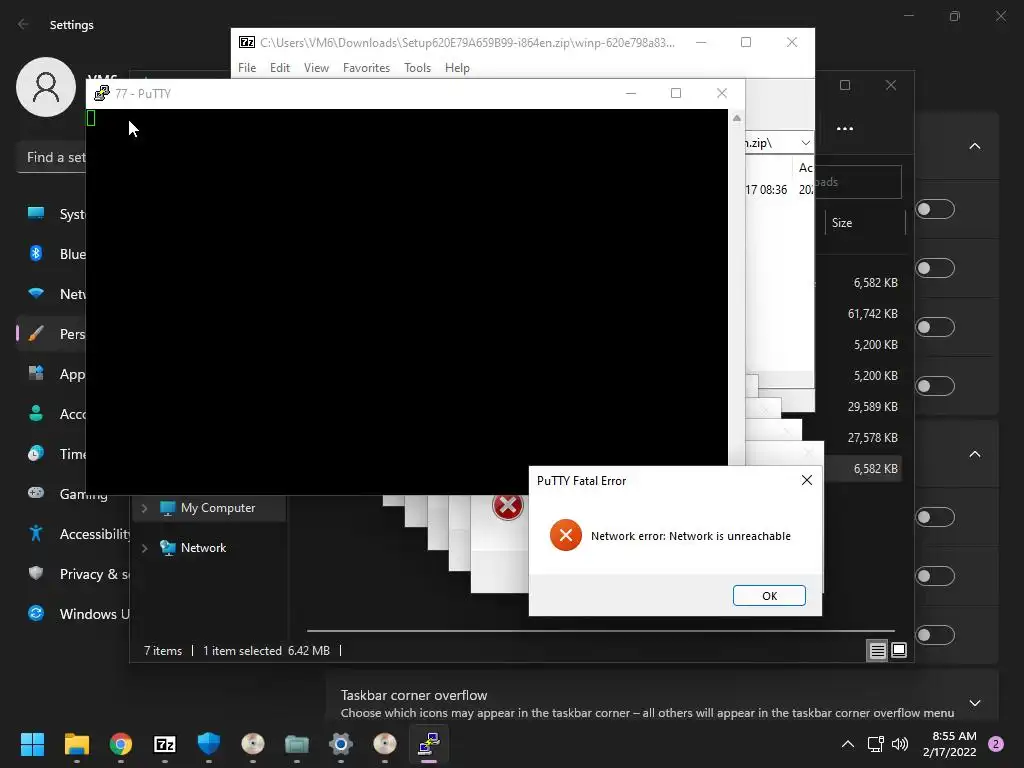Screen dimensions: 1024x768
Task: Collapse the second taskbar settings section chevron
Action: pos(974,454)
